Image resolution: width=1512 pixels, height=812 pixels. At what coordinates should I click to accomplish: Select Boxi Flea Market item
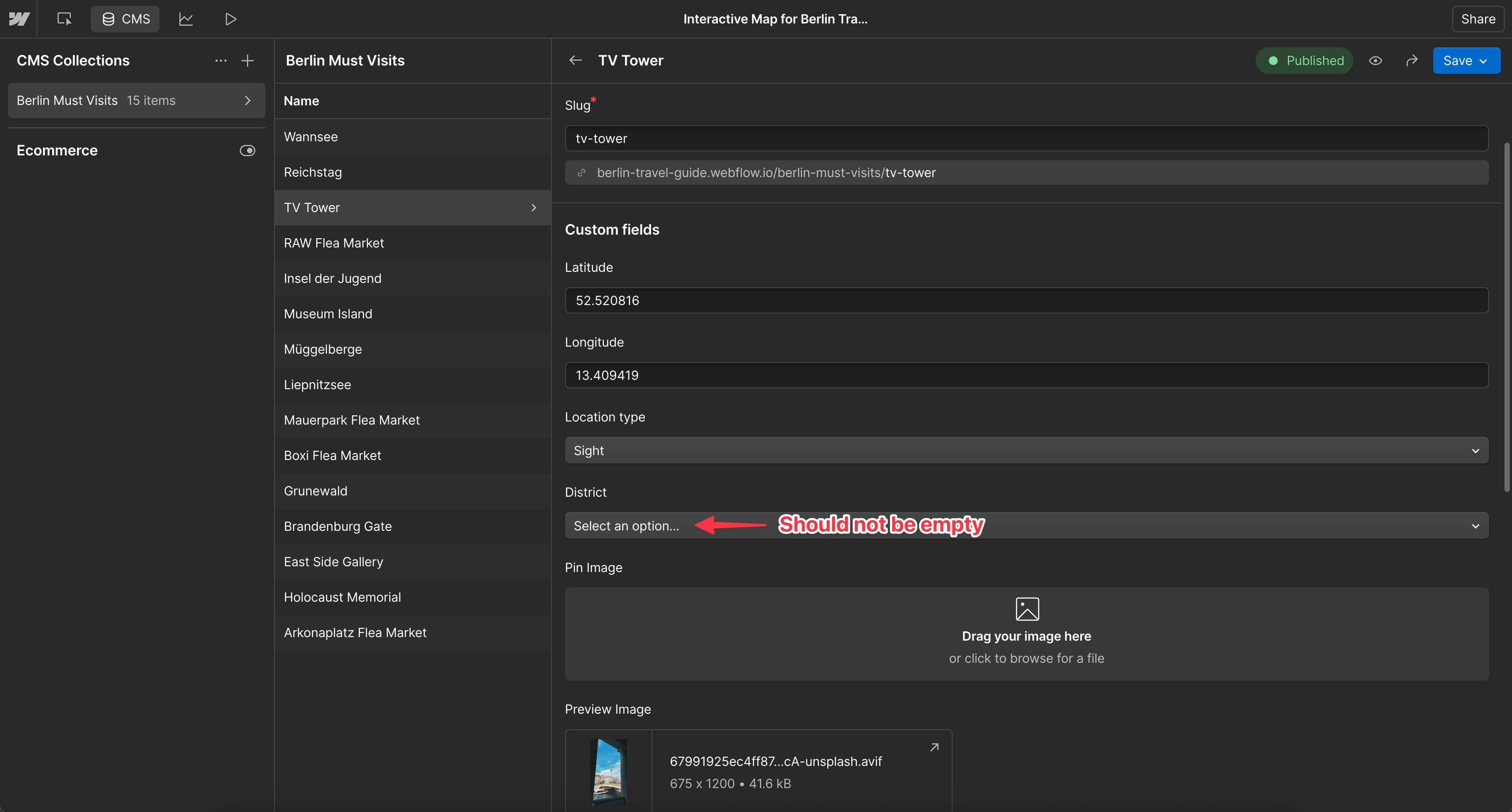click(x=413, y=455)
